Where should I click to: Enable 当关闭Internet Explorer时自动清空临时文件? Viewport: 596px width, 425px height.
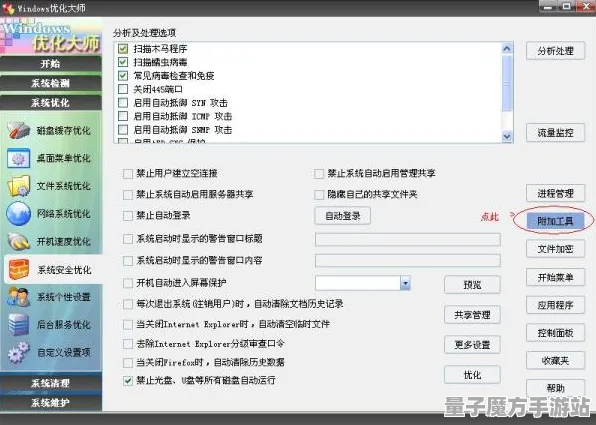[x=128, y=324]
